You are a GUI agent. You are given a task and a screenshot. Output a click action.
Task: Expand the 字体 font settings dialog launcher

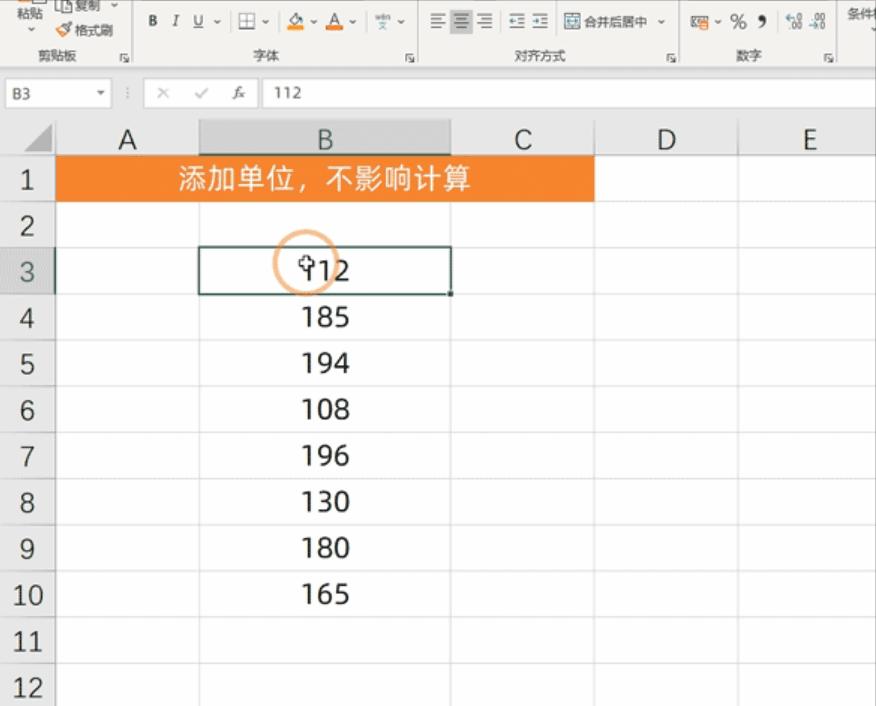pos(409,58)
